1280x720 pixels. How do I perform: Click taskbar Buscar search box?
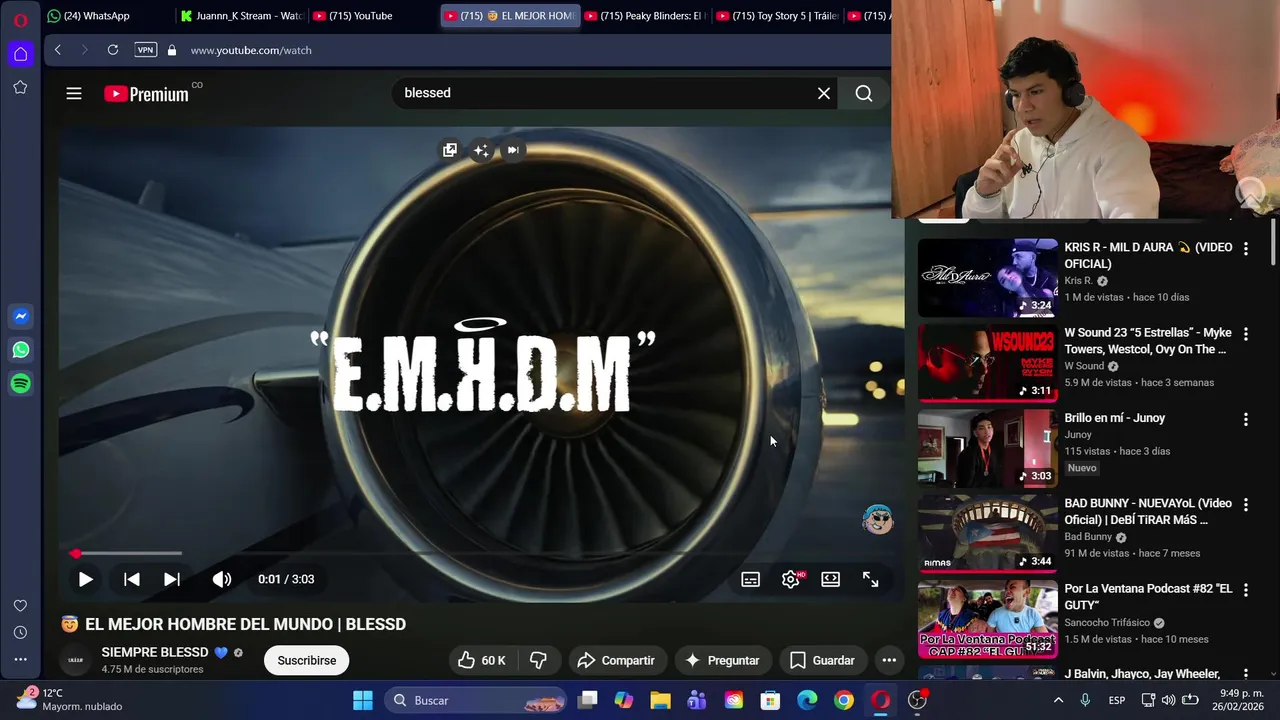point(476,700)
